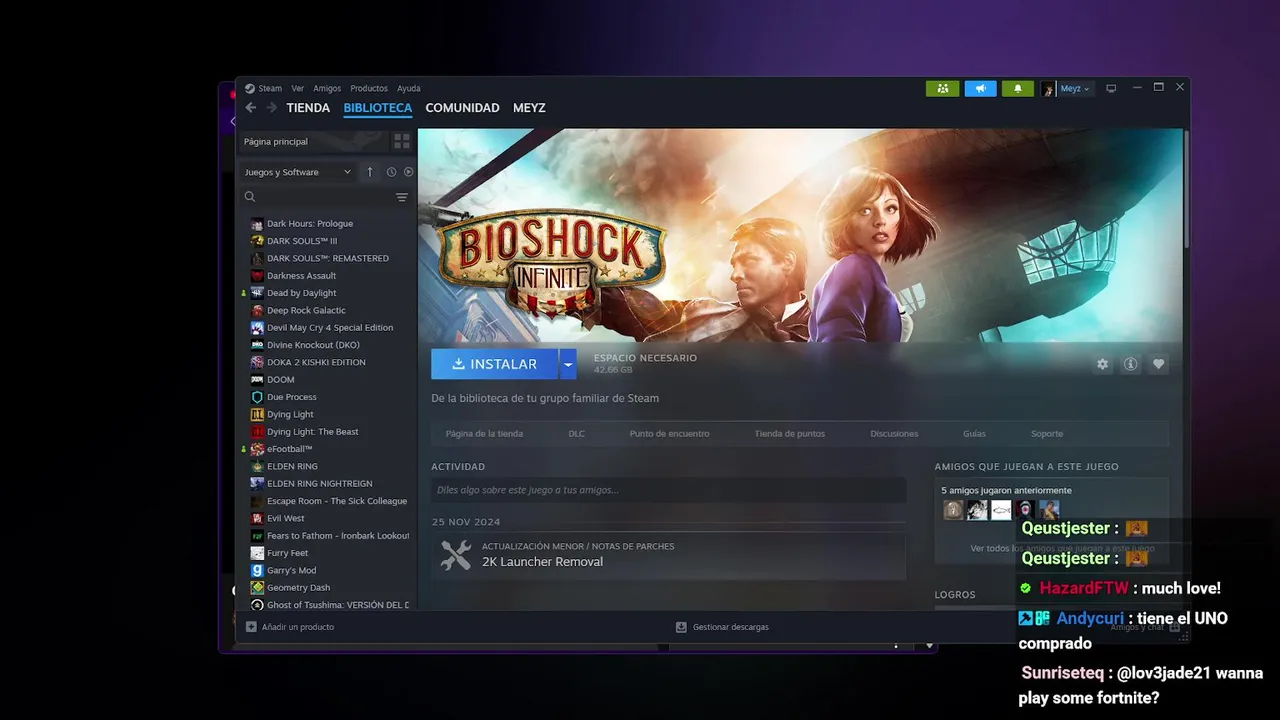Go back with the left arrow

pyautogui.click(x=251, y=108)
